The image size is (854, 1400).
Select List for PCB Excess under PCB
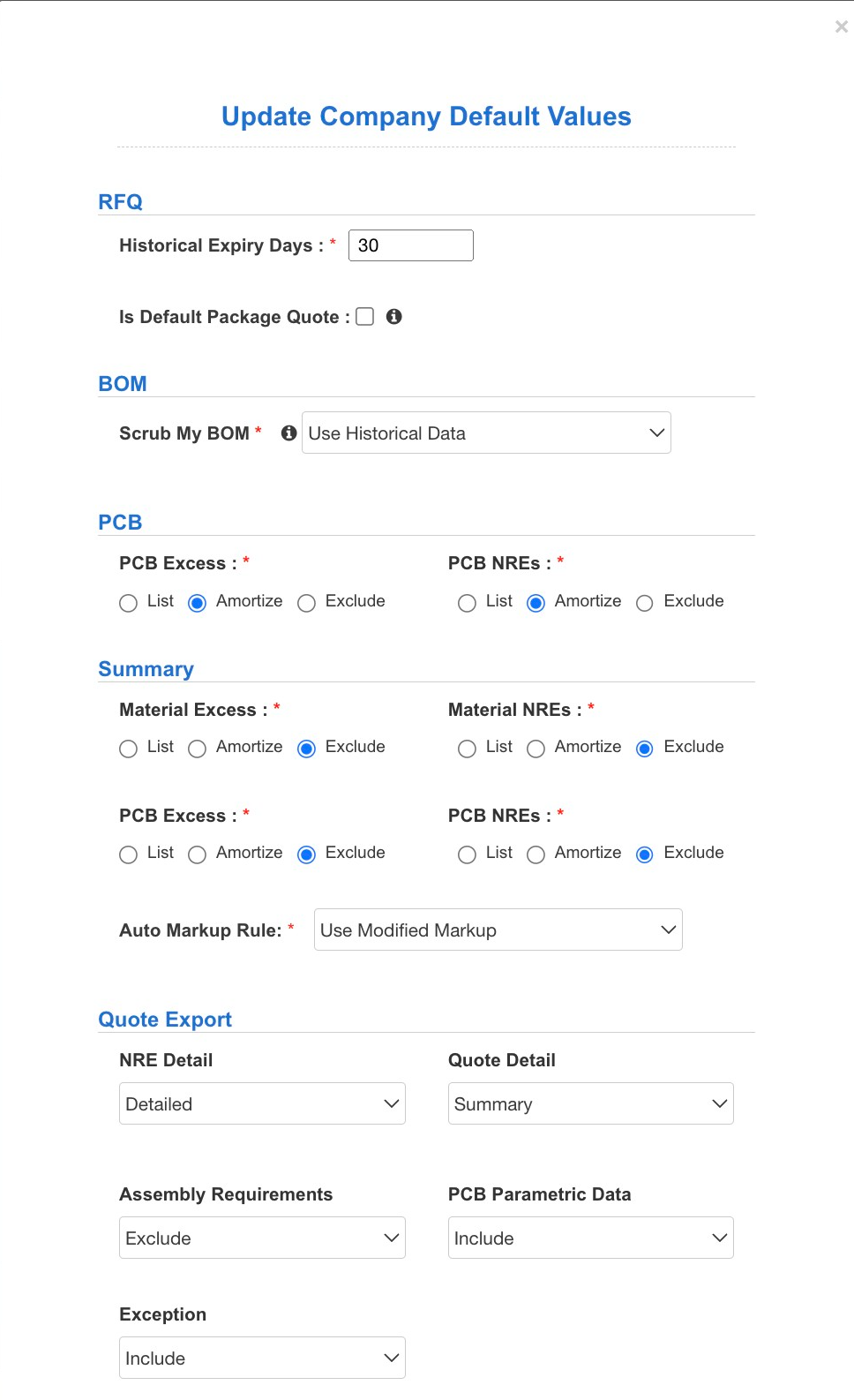(129, 603)
